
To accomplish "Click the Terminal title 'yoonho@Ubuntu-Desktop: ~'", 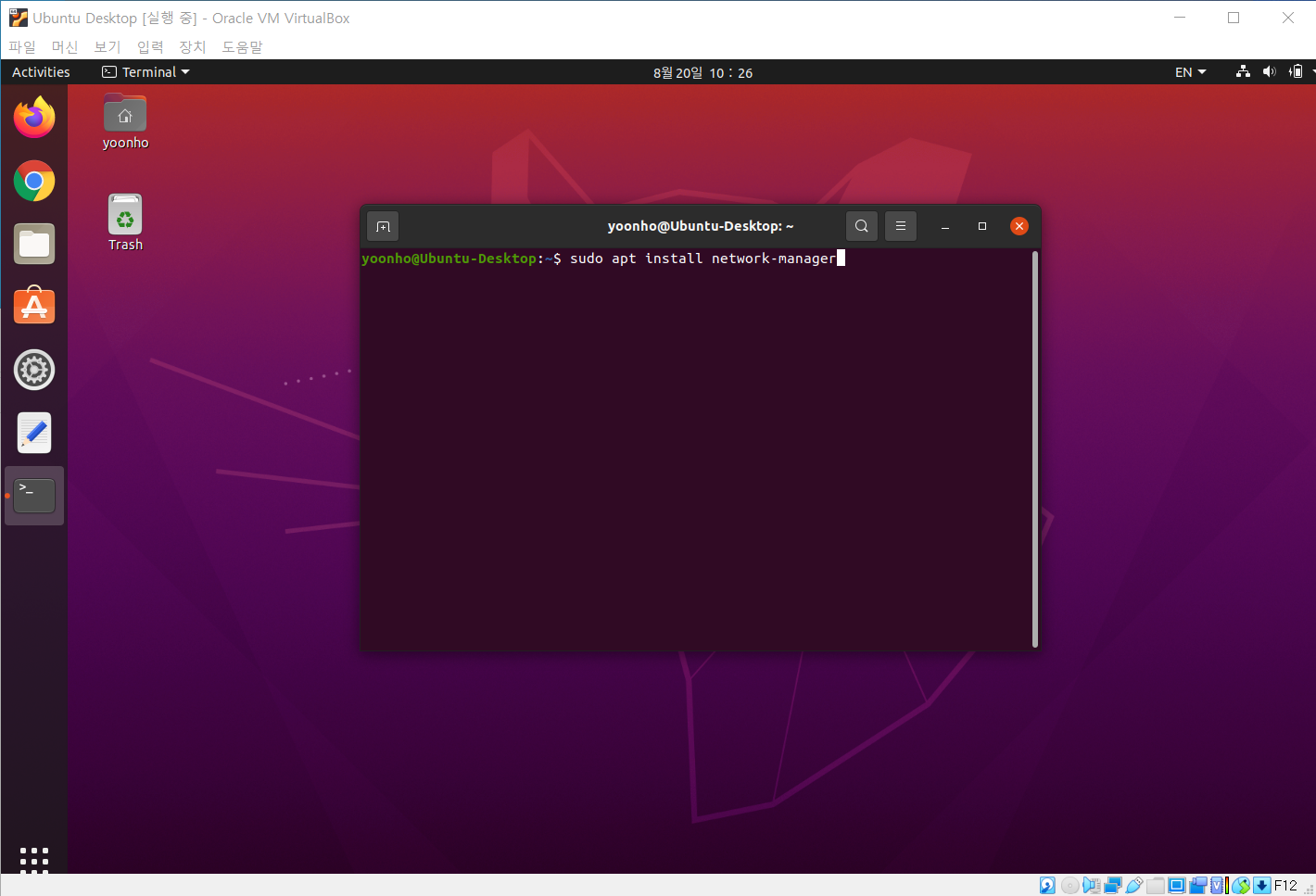I will (701, 226).
